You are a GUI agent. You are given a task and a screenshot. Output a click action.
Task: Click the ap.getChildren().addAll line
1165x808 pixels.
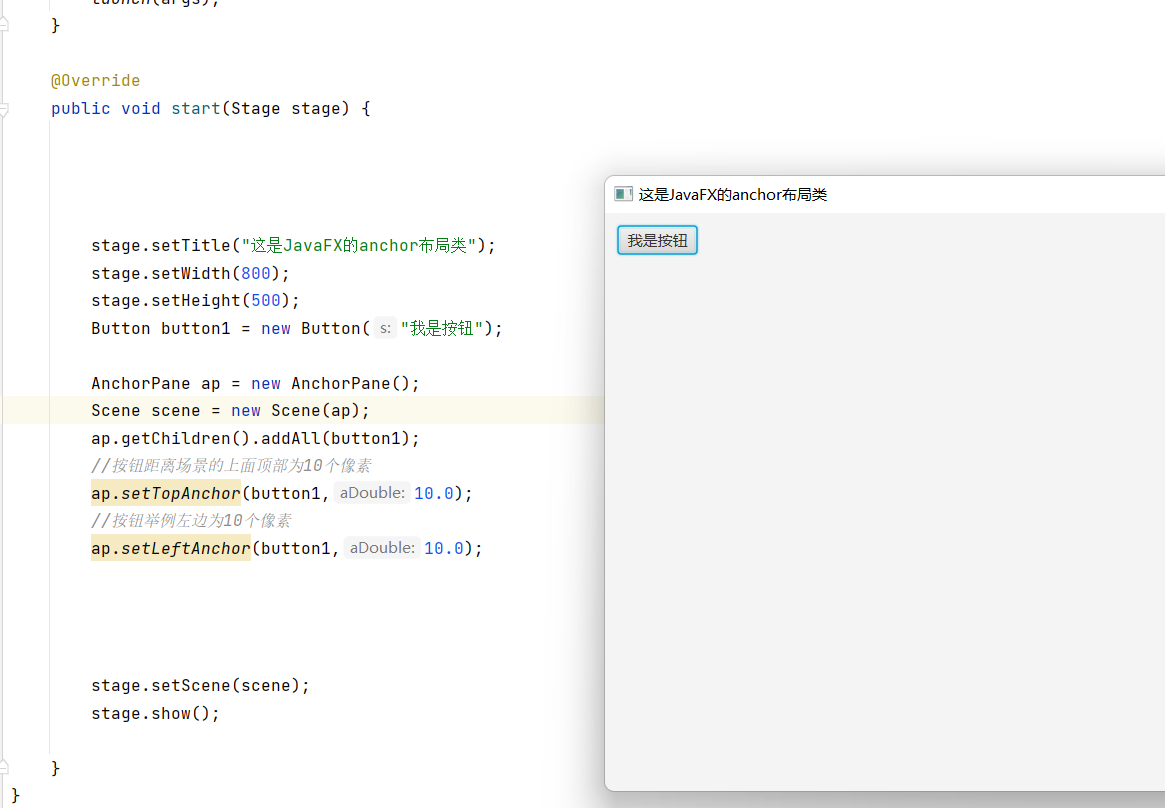(256, 438)
